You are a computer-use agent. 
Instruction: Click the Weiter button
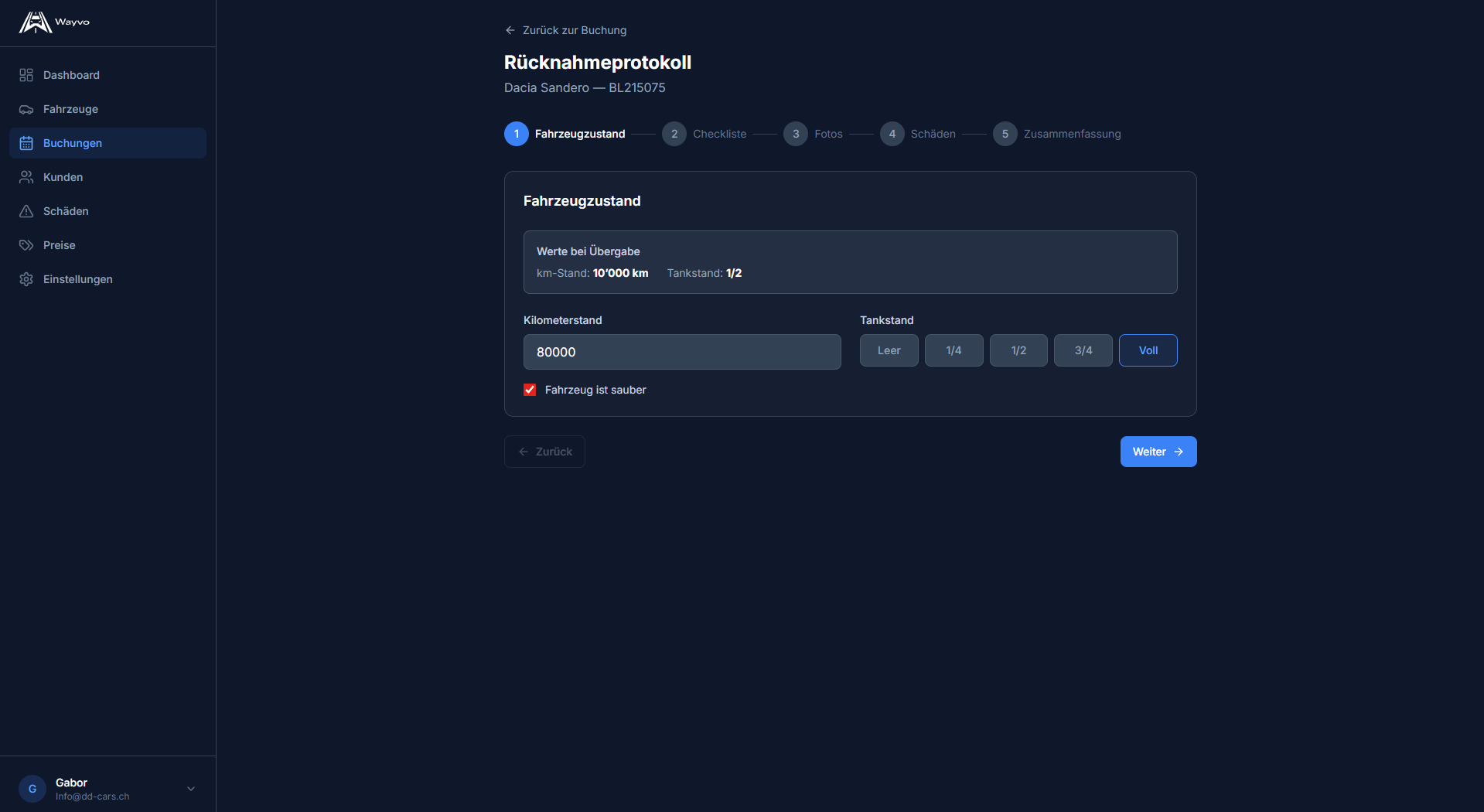[x=1158, y=452]
